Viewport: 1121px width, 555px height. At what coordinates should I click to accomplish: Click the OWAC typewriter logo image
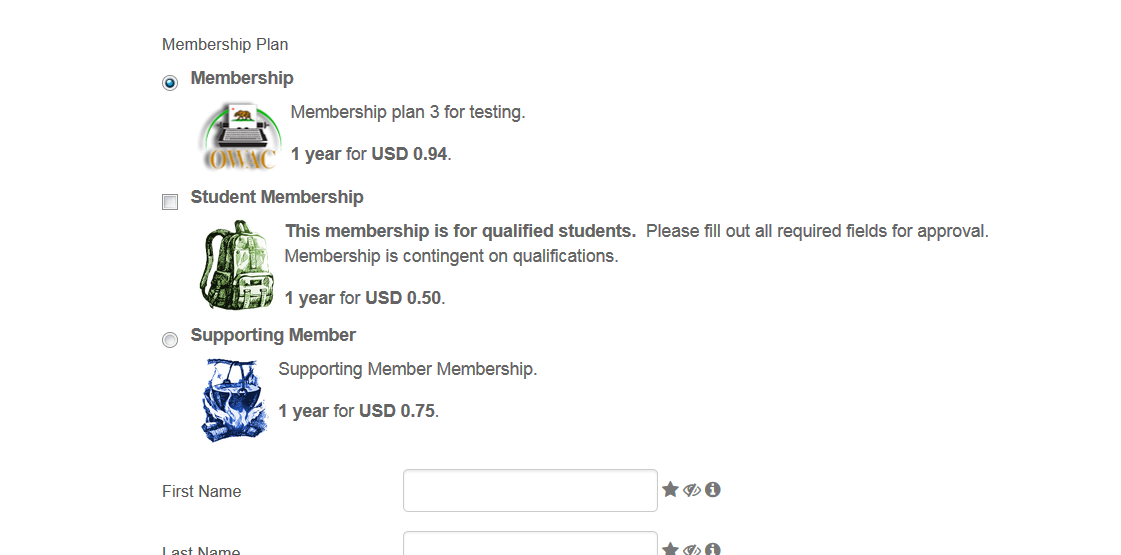pyautogui.click(x=239, y=137)
